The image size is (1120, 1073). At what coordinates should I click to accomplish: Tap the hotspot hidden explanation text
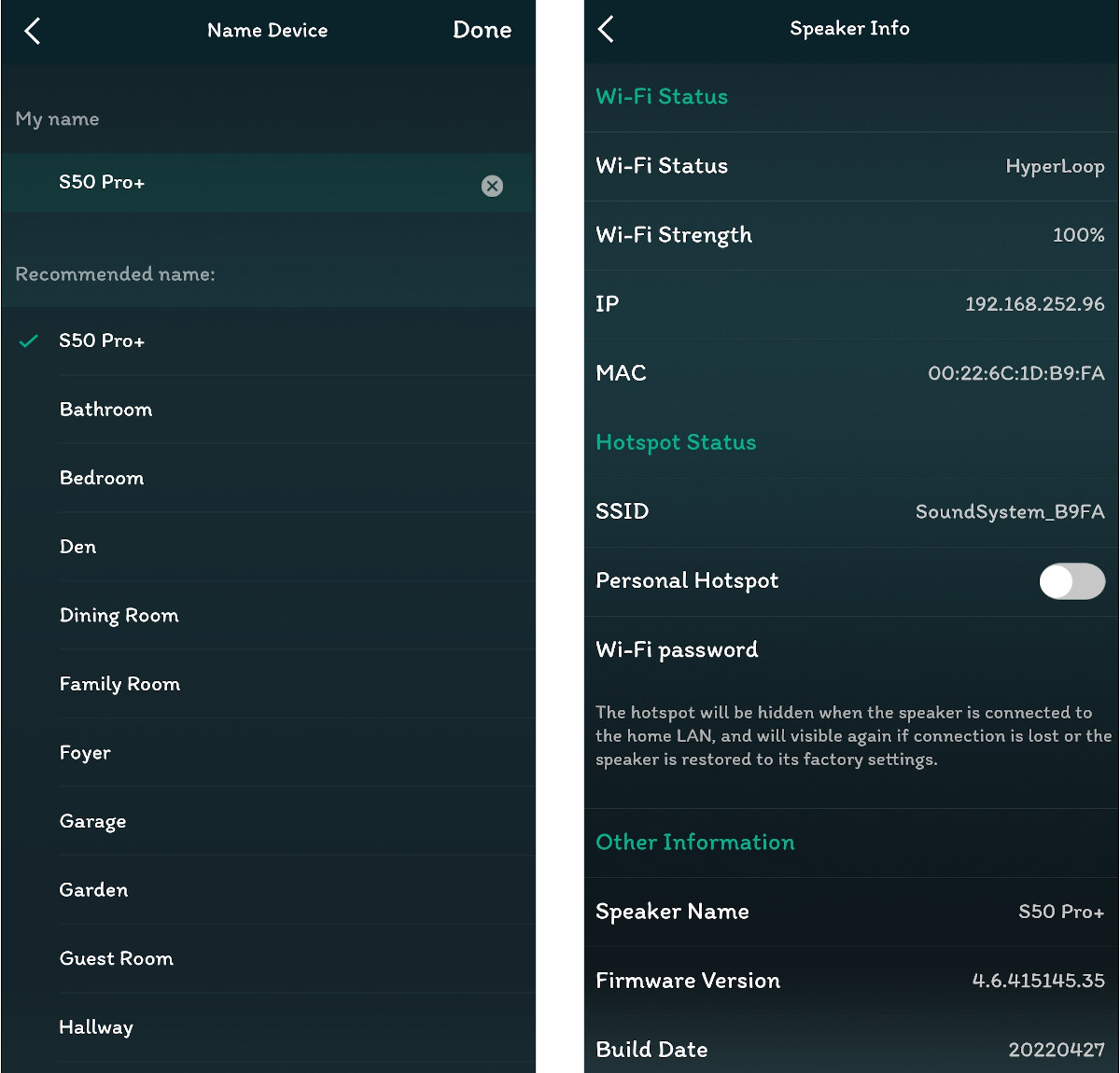[853, 736]
